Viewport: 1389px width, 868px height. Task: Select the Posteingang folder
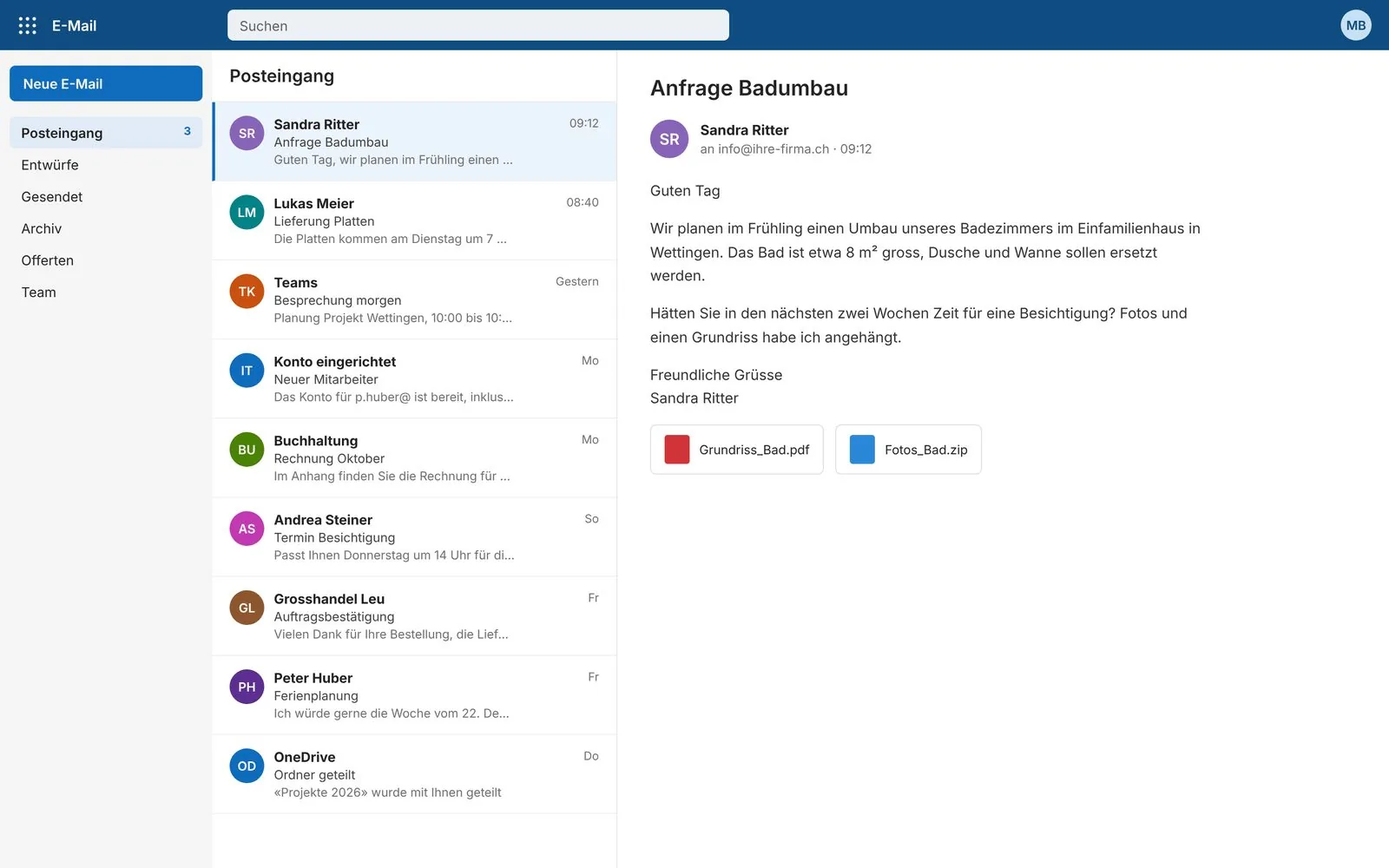[x=106, y=133]
